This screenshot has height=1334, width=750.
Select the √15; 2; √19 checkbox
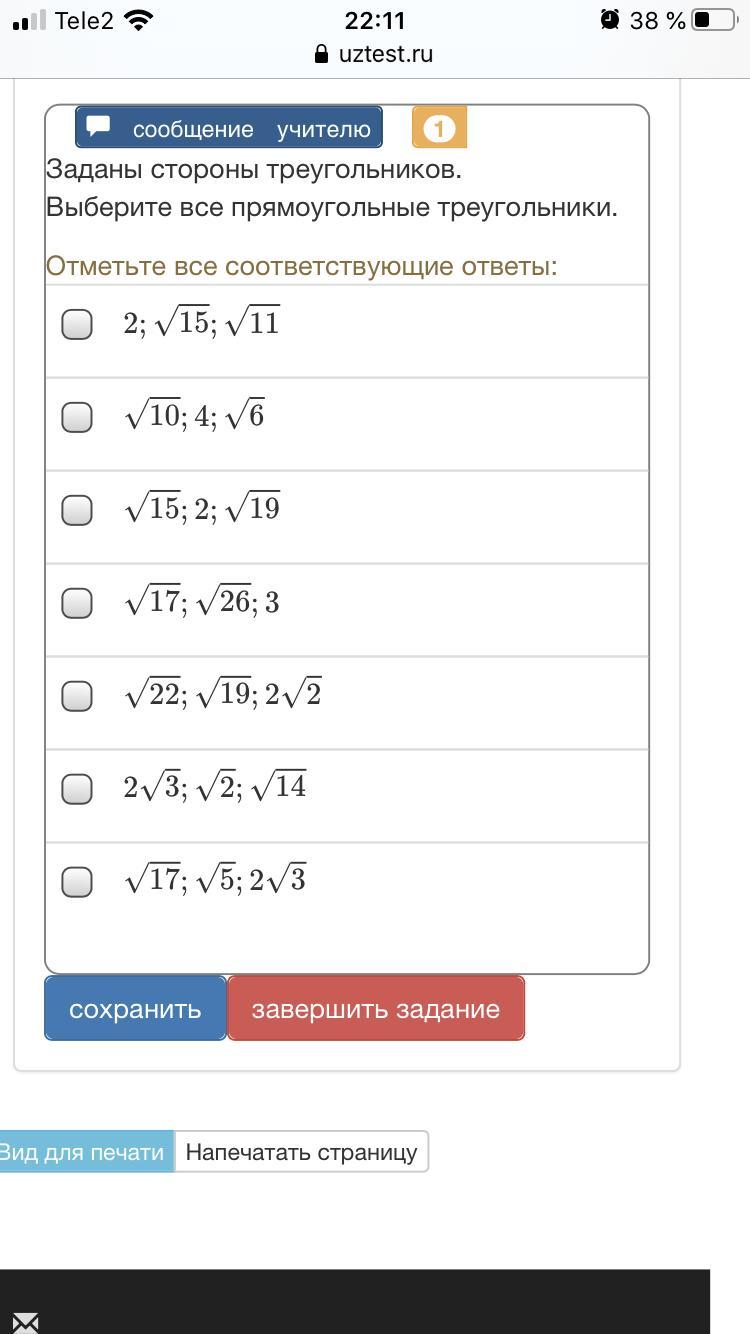click(x=77, y=510)
